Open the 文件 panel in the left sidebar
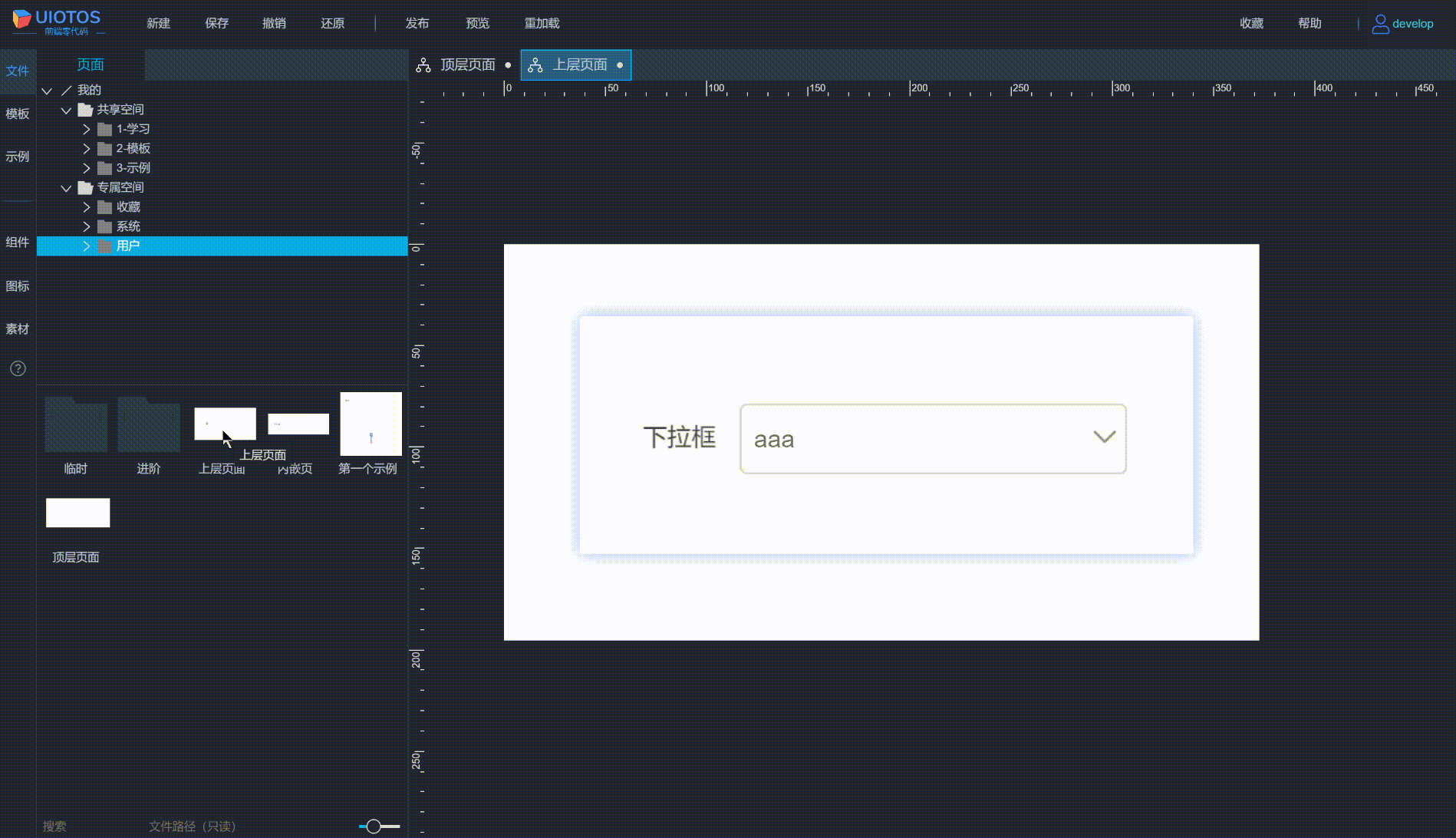 coord(18,71)
